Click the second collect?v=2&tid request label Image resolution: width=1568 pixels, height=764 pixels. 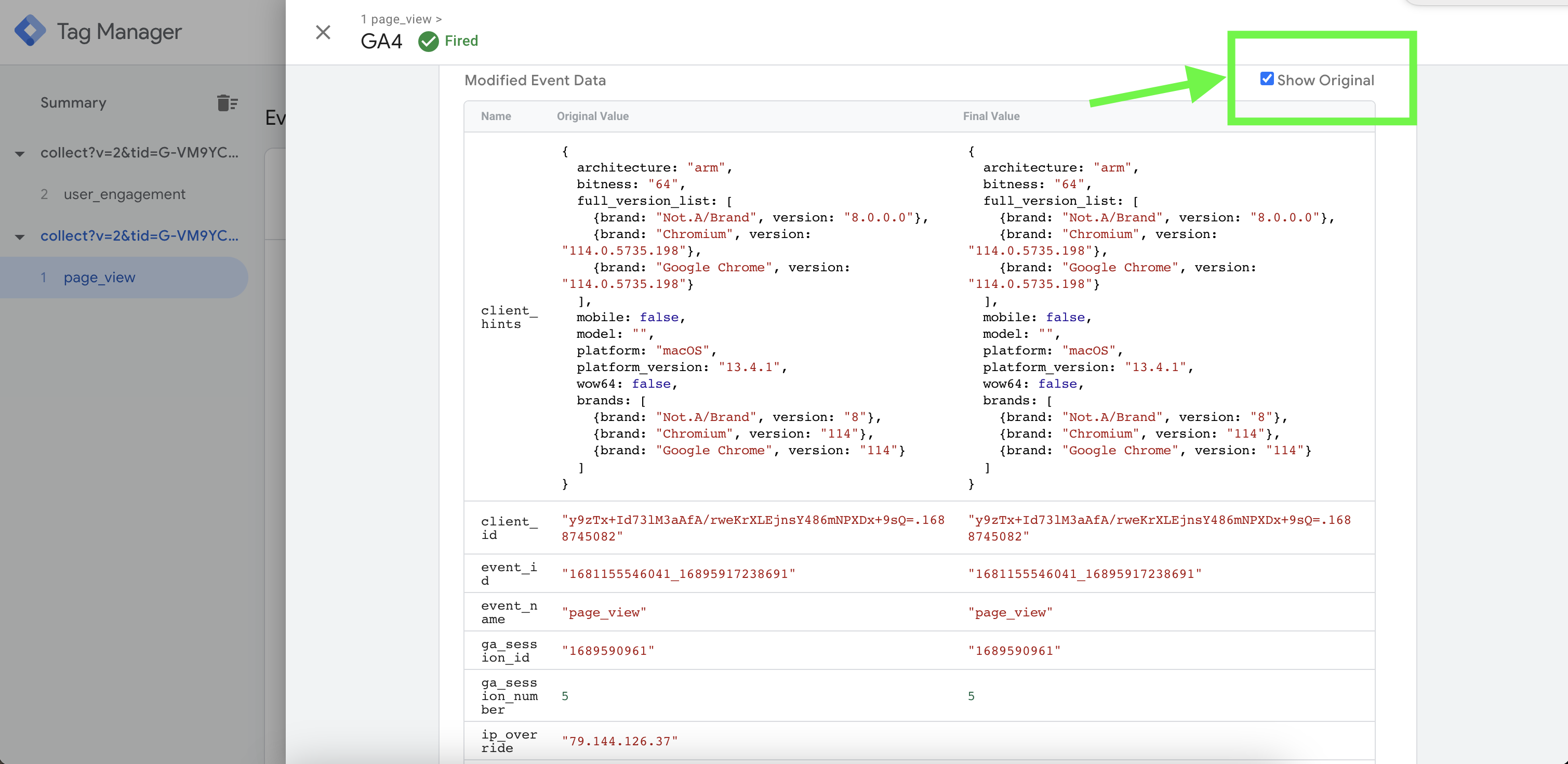(139, 236)
